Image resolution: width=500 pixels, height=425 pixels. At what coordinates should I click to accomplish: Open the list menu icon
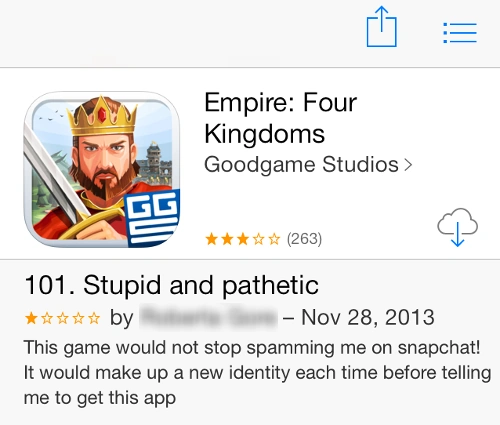click(460, 33)
